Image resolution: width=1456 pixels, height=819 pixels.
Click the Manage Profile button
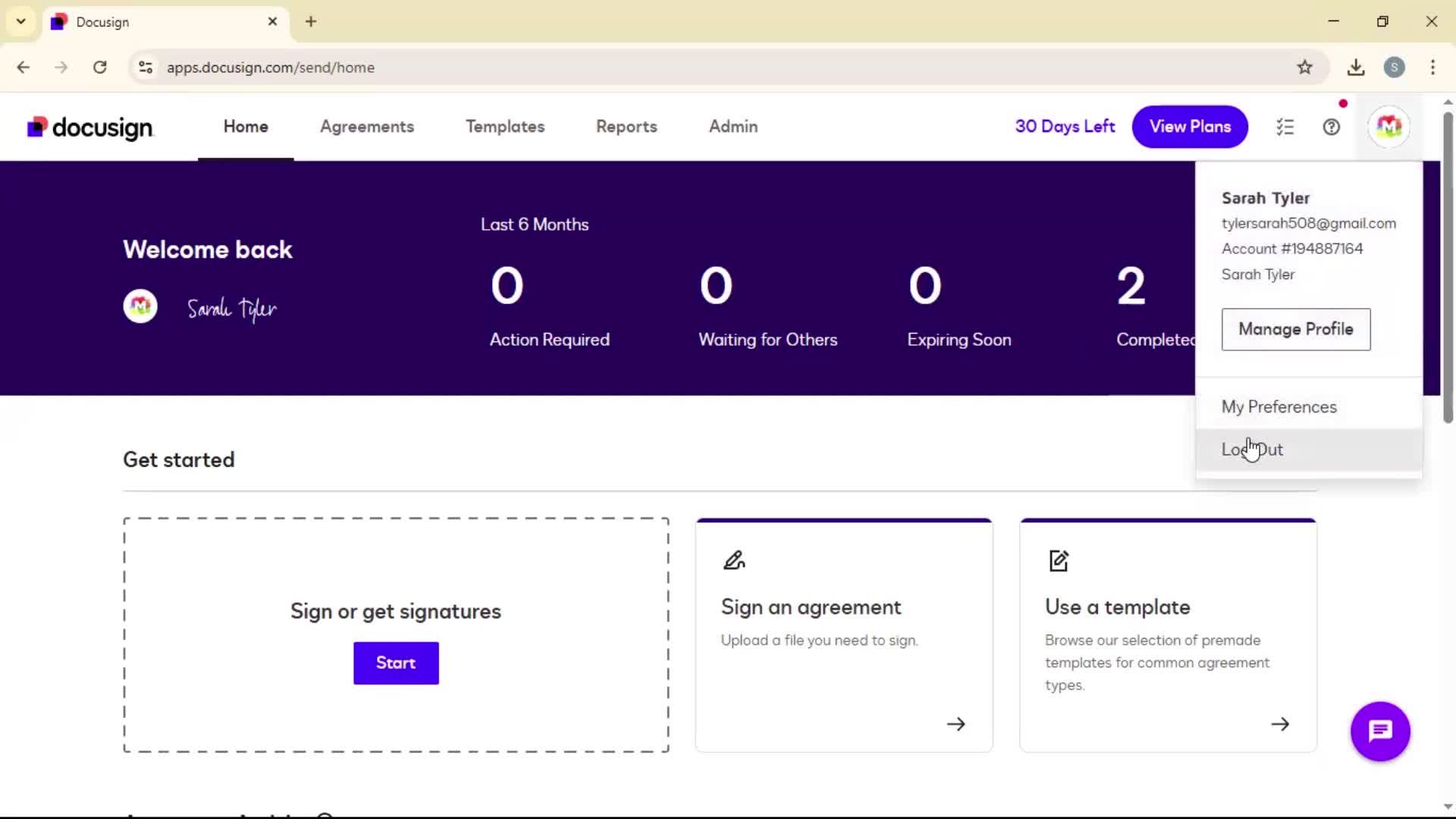(x=1296, y=329)
